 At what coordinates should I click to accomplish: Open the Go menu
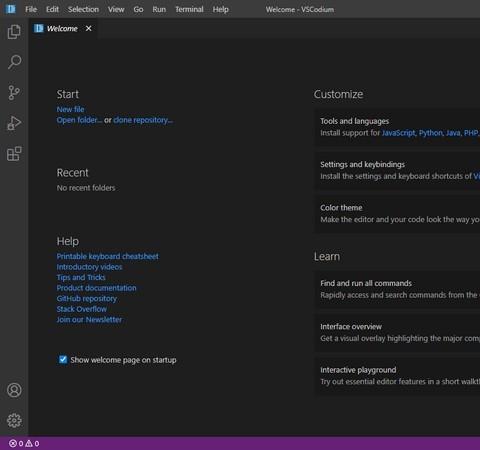click(138, 9)
